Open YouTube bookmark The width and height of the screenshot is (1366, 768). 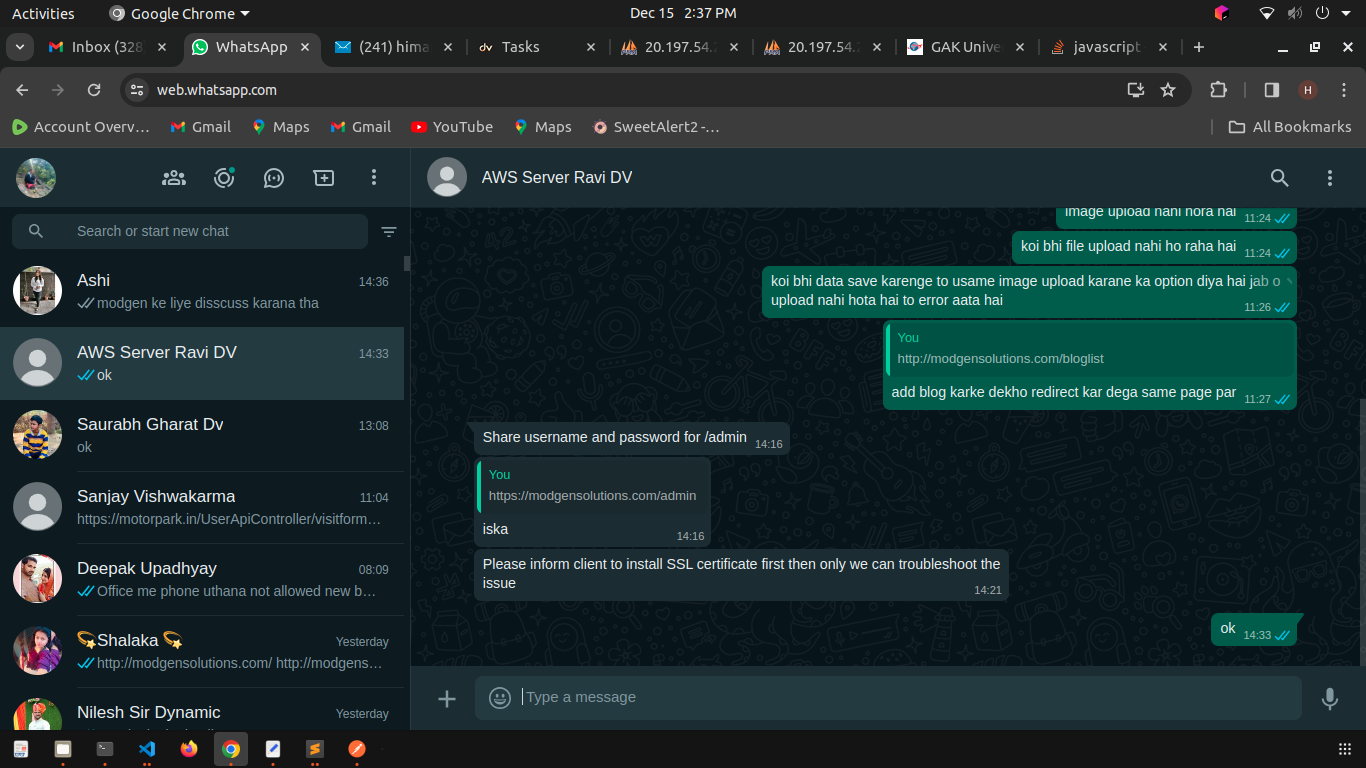(x=451, y=127)
